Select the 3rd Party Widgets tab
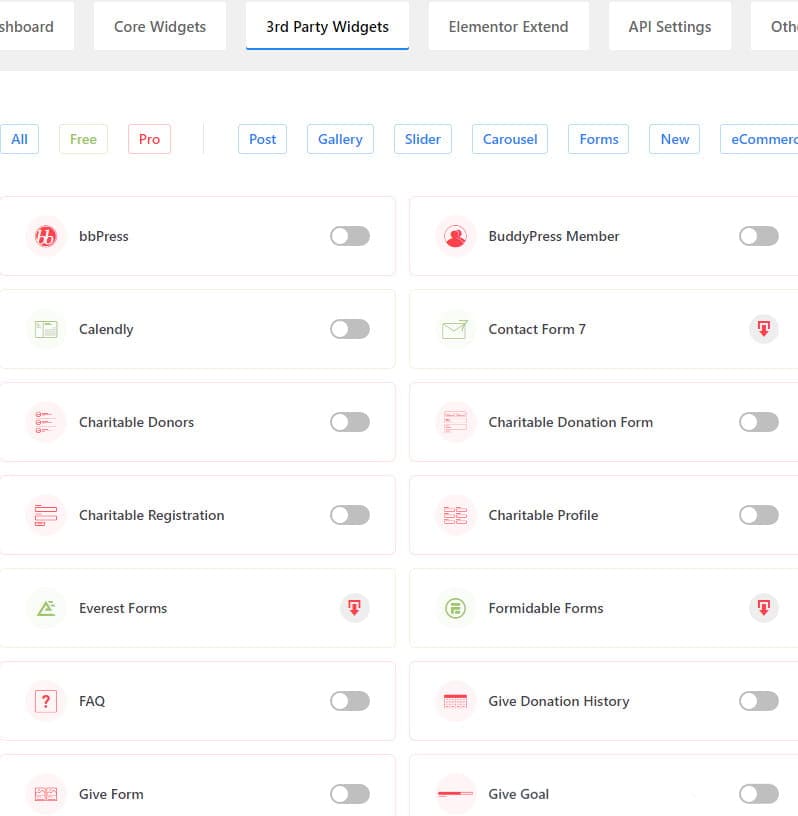 point(327,27)
